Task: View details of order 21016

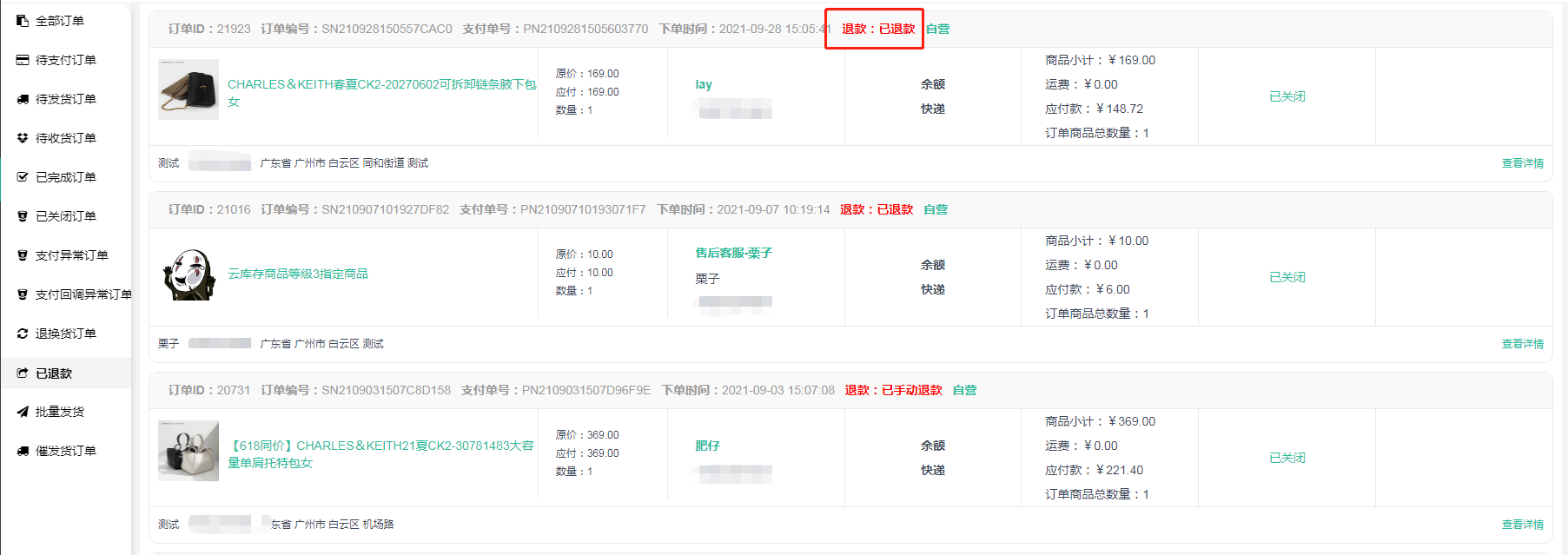Action: click(1522, 344)
